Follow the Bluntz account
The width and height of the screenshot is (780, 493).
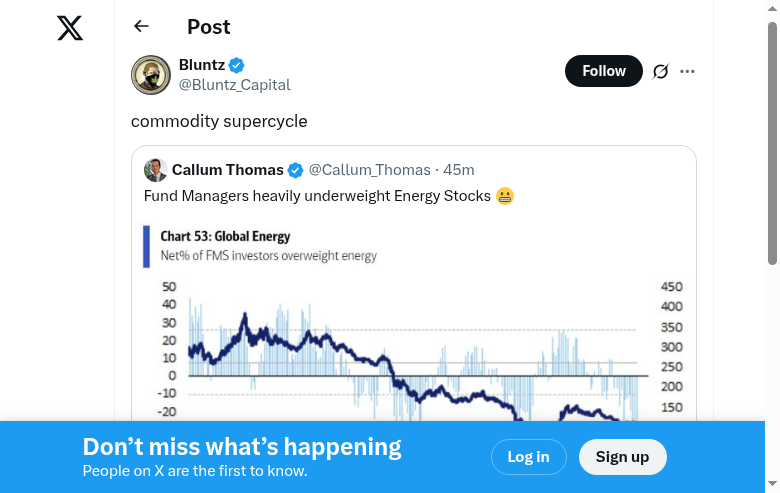tap(604, 71)
